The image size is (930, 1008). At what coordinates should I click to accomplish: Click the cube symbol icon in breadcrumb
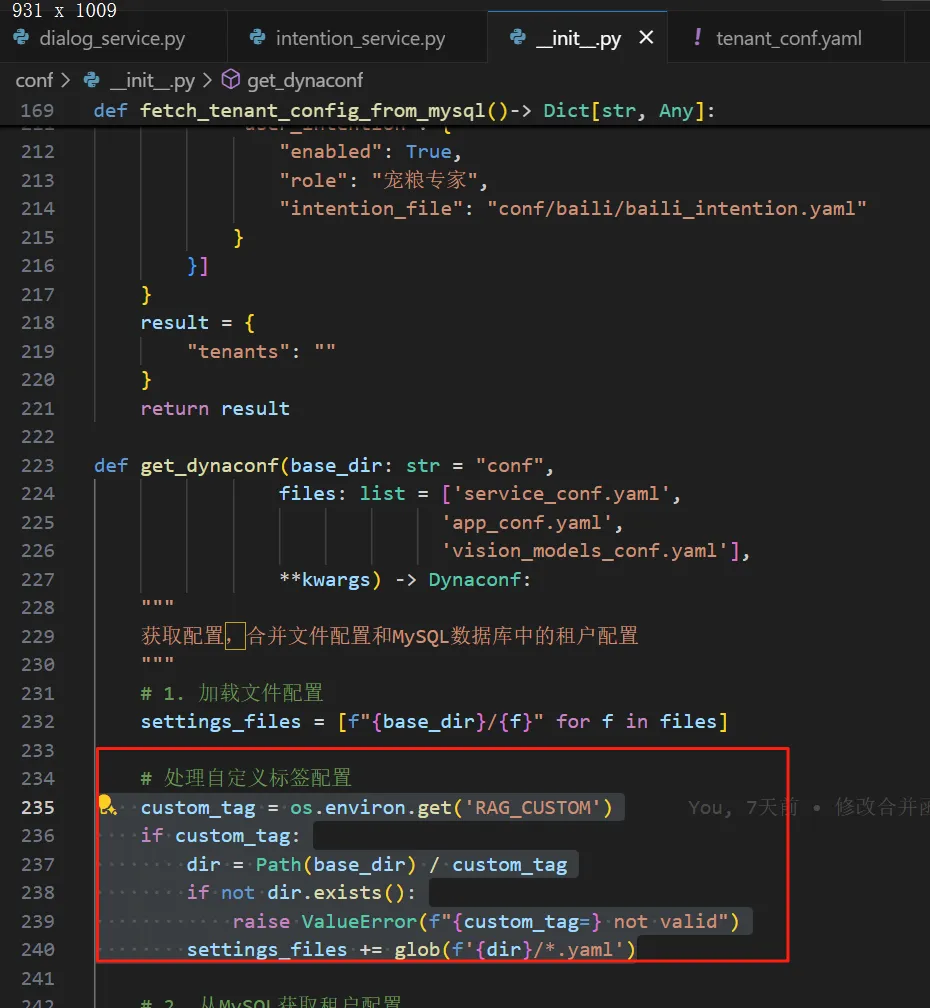[x=231, y=80]
